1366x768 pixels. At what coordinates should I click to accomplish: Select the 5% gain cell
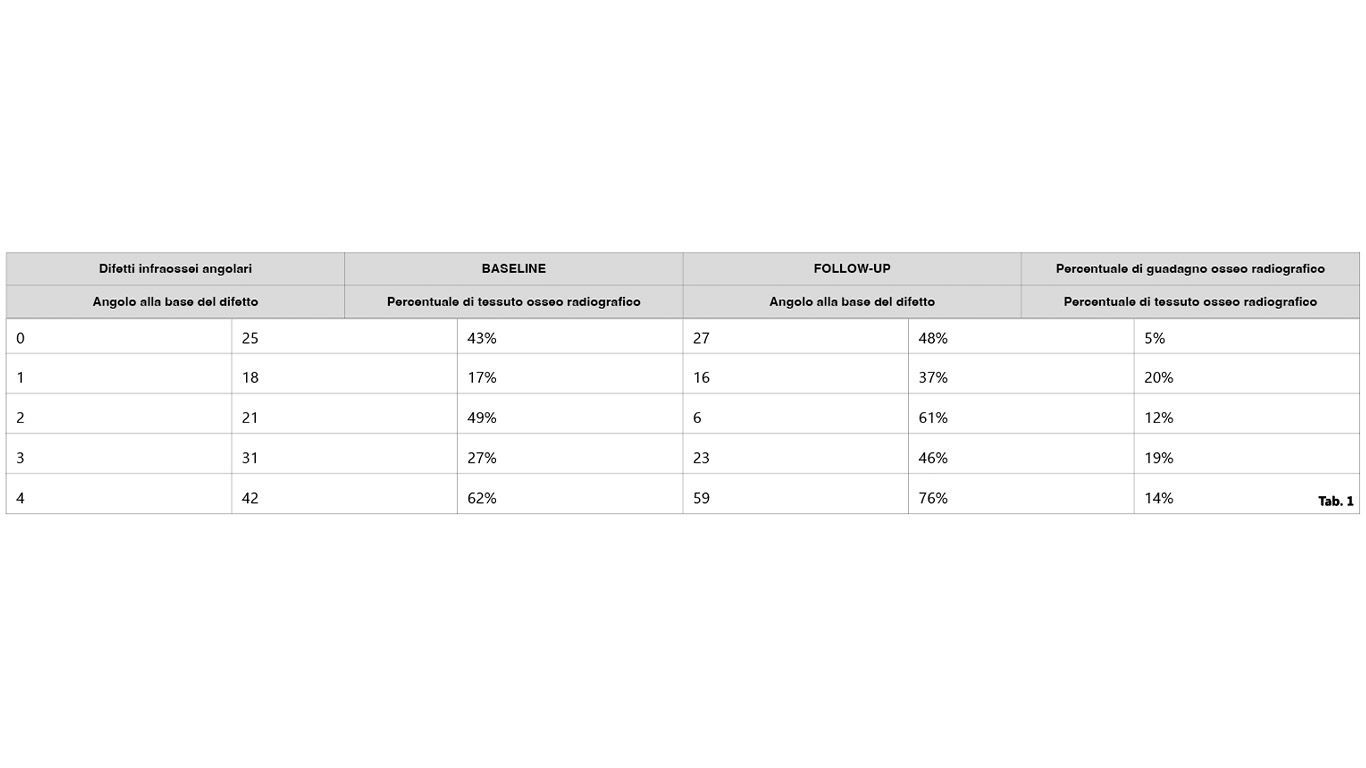click(x=1247, y=338)
